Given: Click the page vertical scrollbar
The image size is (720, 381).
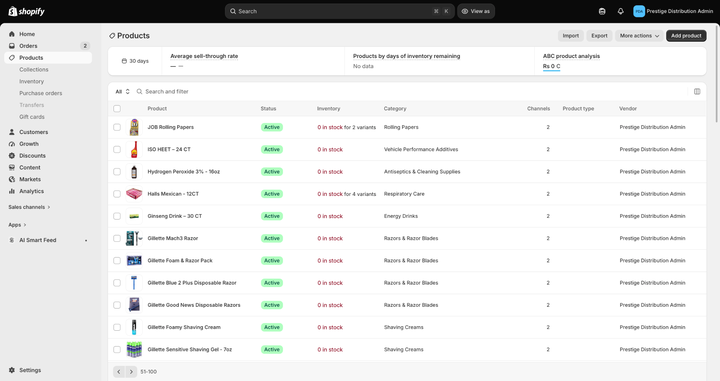Looking at the screenshot, I should [x=716, y=73].
